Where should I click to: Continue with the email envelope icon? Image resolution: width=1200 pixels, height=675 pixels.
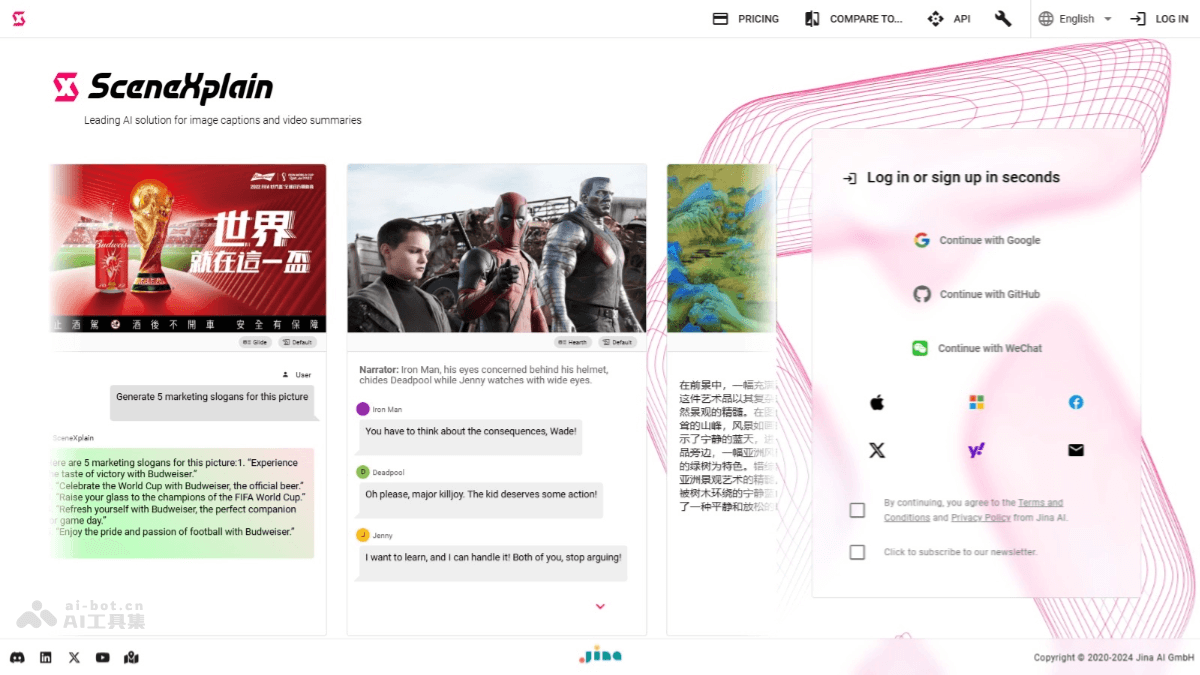point(1076,450)
